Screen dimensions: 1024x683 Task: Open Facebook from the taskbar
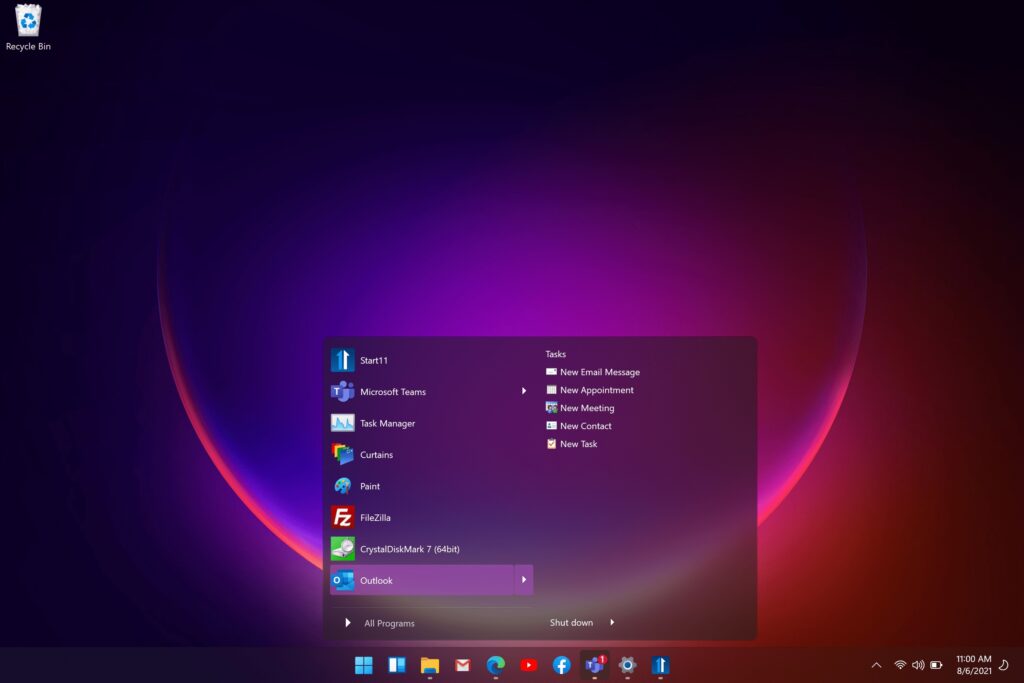tap(562, 665)
